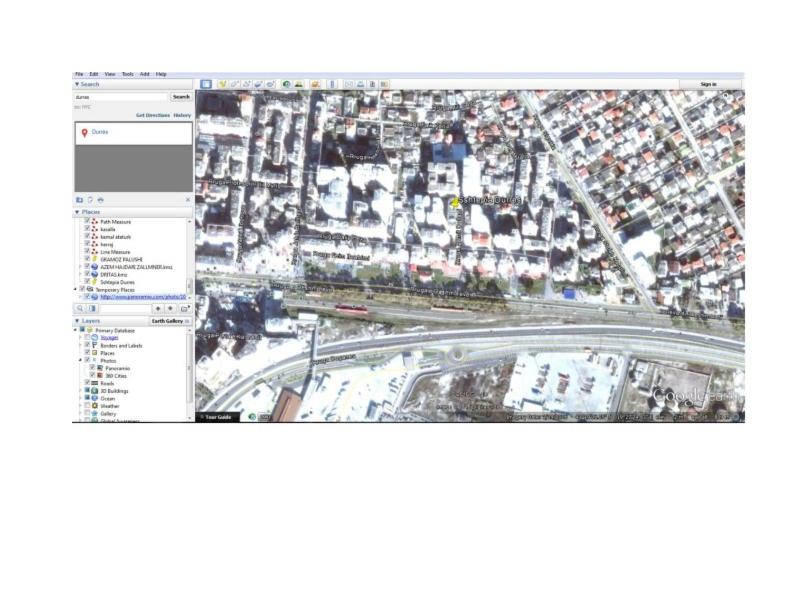This screenshot has width=792, height=612.
Task: Click the Print icon in the toolbar
Action: click(x=361, y=84)
